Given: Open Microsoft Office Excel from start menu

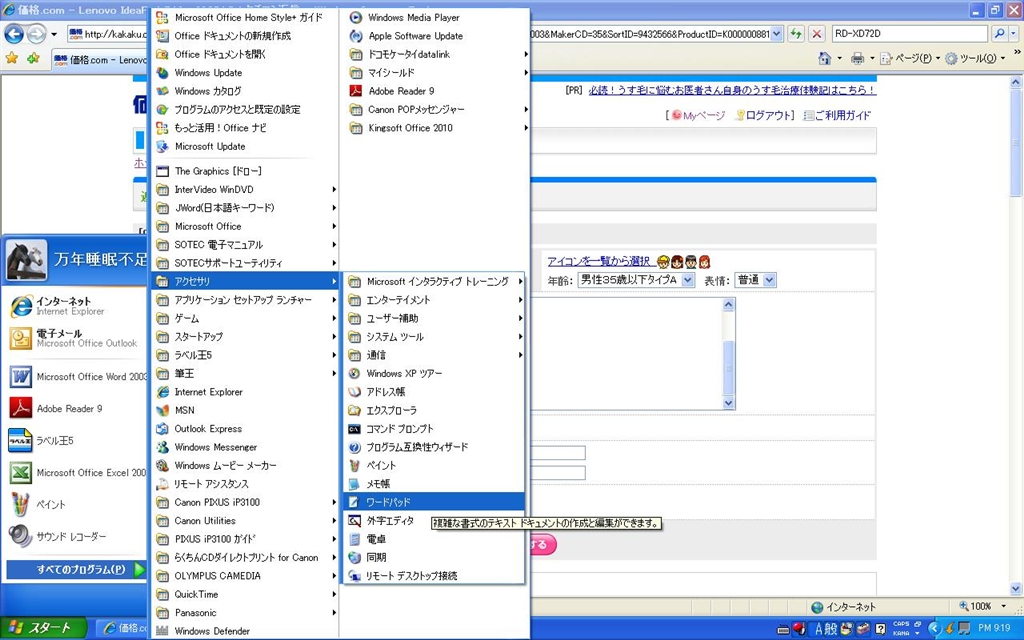Looking at the screenshot, I should point(77,472).
